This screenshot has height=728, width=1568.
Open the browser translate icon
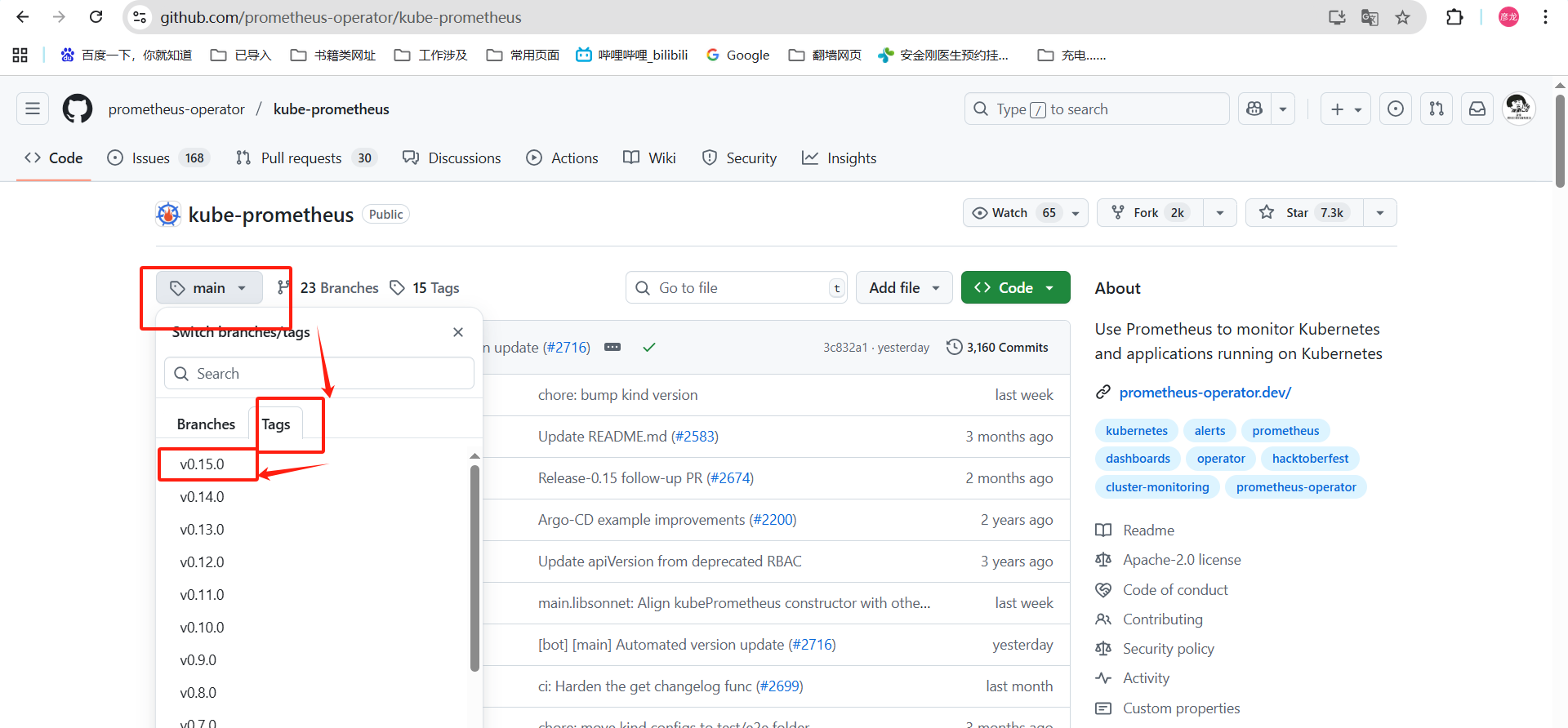click(x=1370, y=17)
